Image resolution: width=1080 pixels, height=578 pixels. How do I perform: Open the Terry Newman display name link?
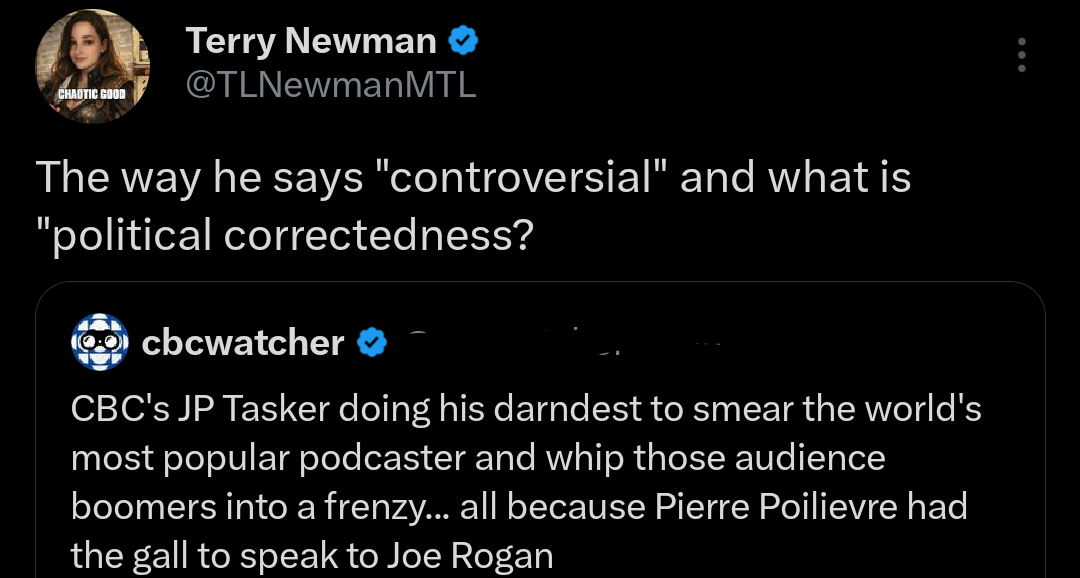pos(311,41)
